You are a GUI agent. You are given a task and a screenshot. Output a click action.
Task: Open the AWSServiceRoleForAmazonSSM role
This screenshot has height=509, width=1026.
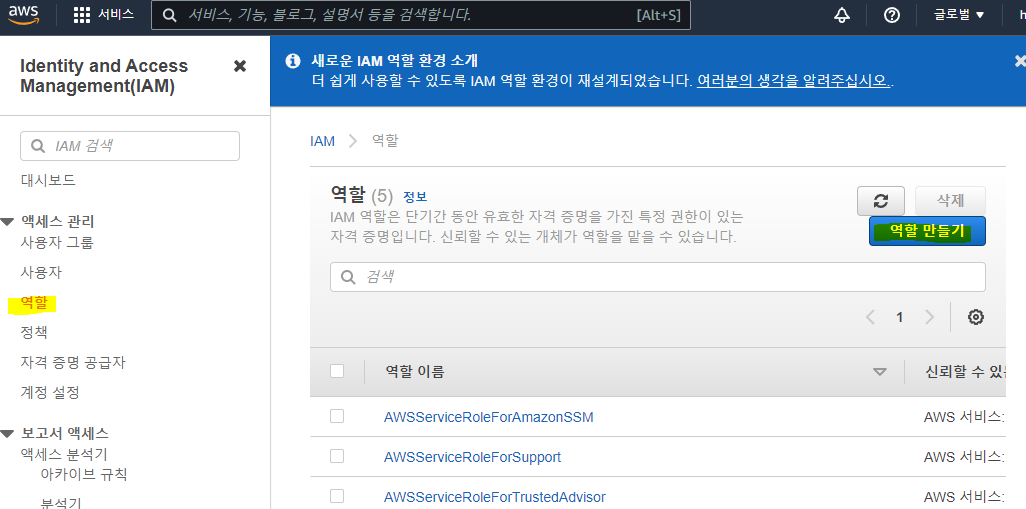coord(489,417)
